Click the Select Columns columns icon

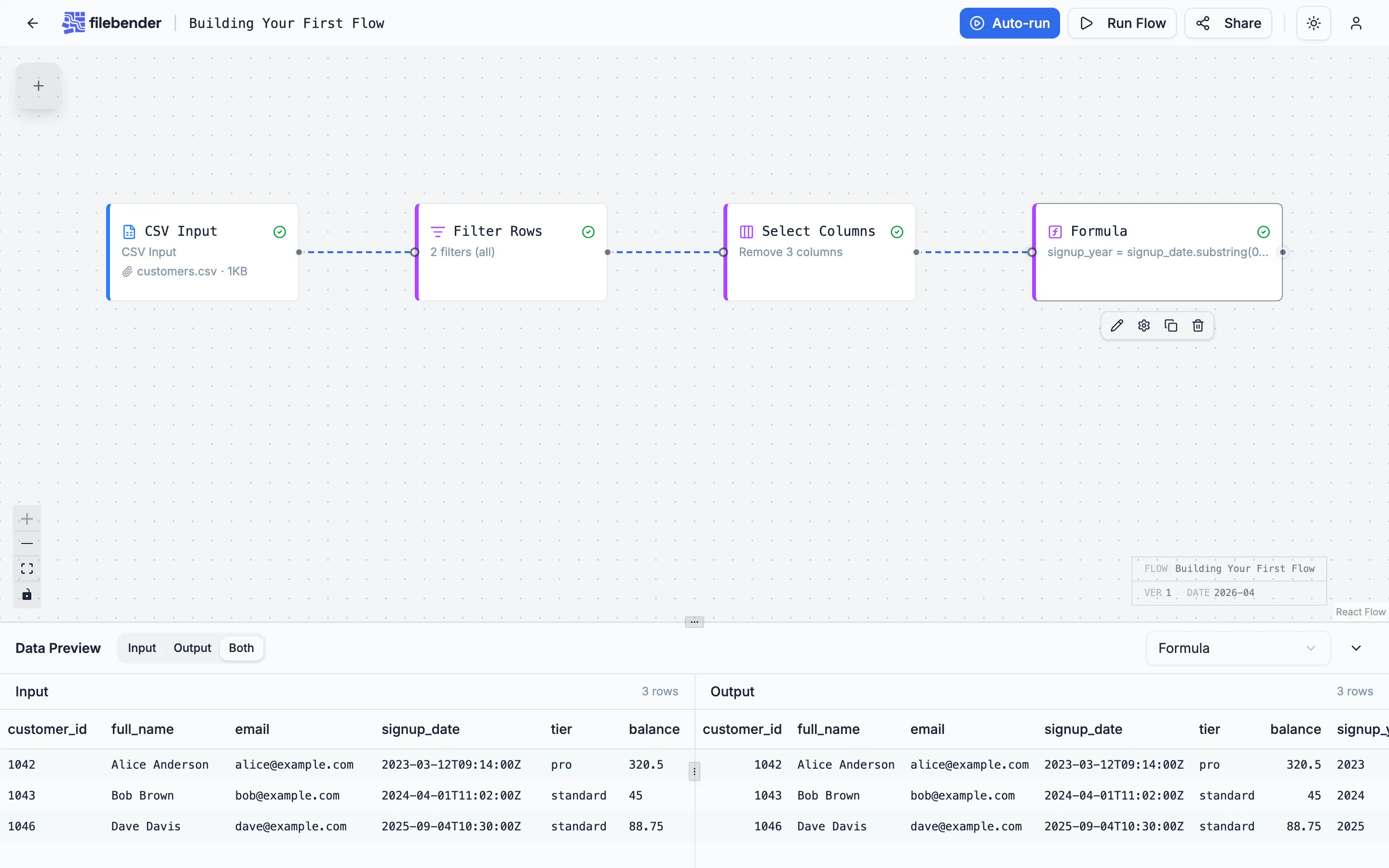tap(746, 232)
